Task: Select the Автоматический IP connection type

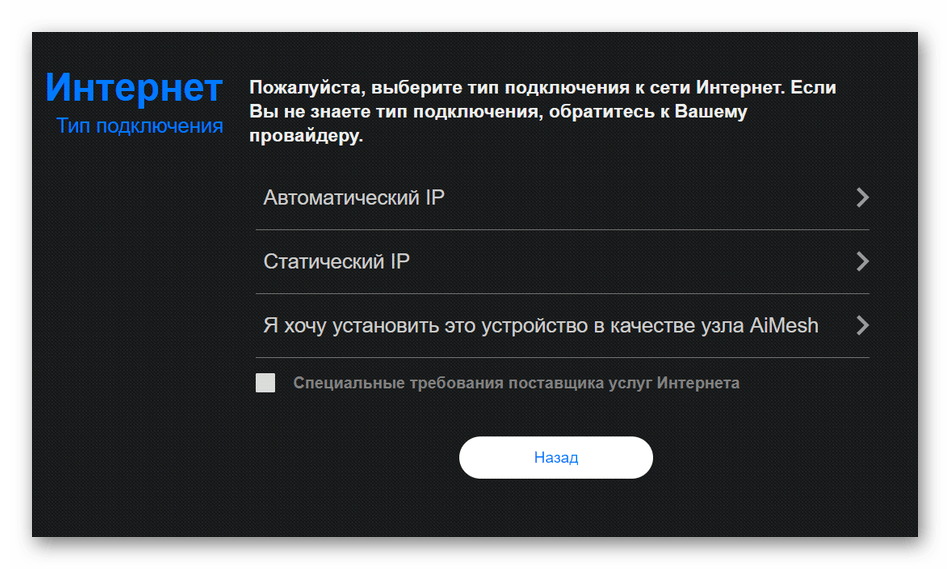Action: tap(354, 198)
